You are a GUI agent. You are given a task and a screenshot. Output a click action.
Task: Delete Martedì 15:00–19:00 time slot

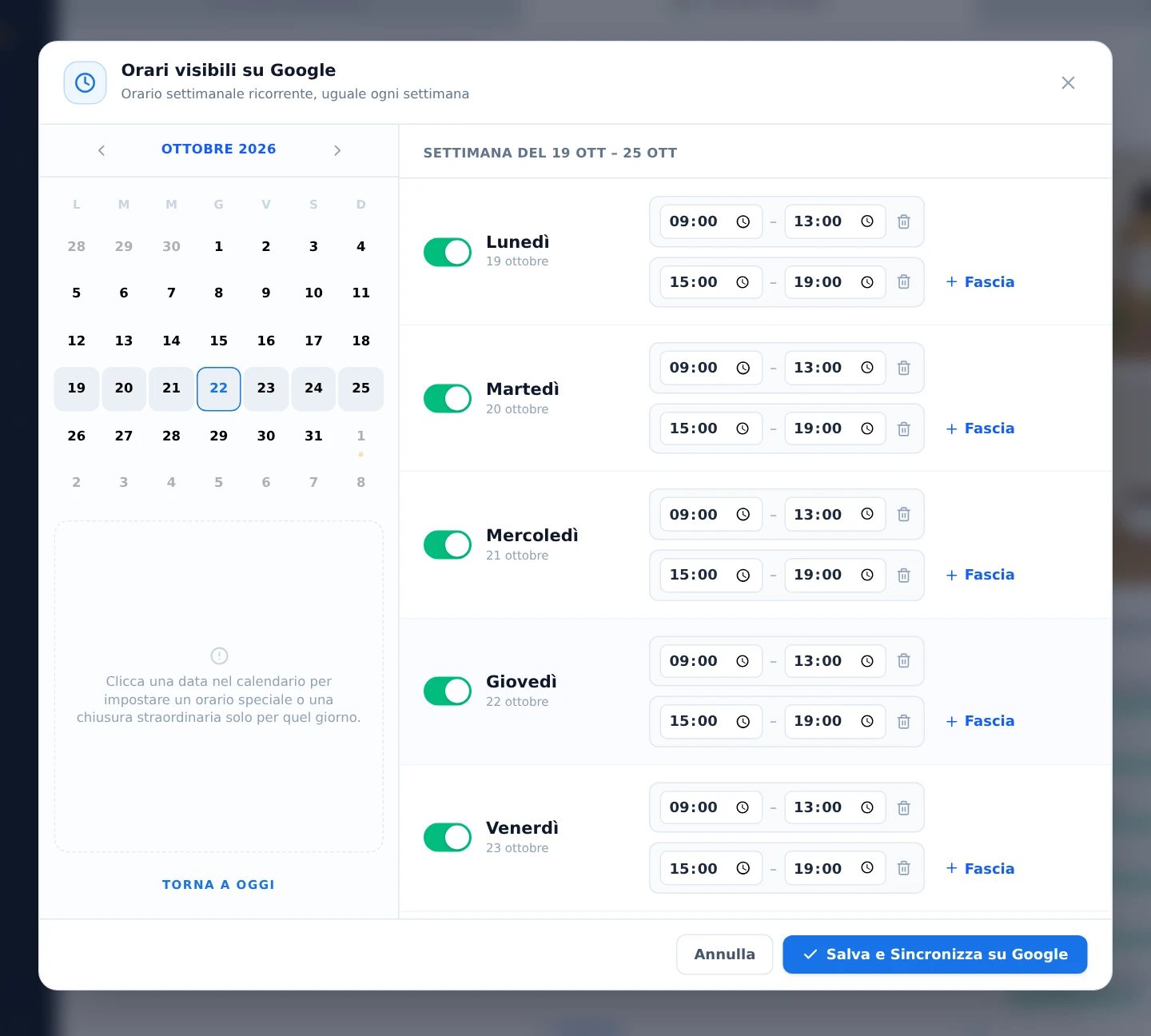pos(903,428)
